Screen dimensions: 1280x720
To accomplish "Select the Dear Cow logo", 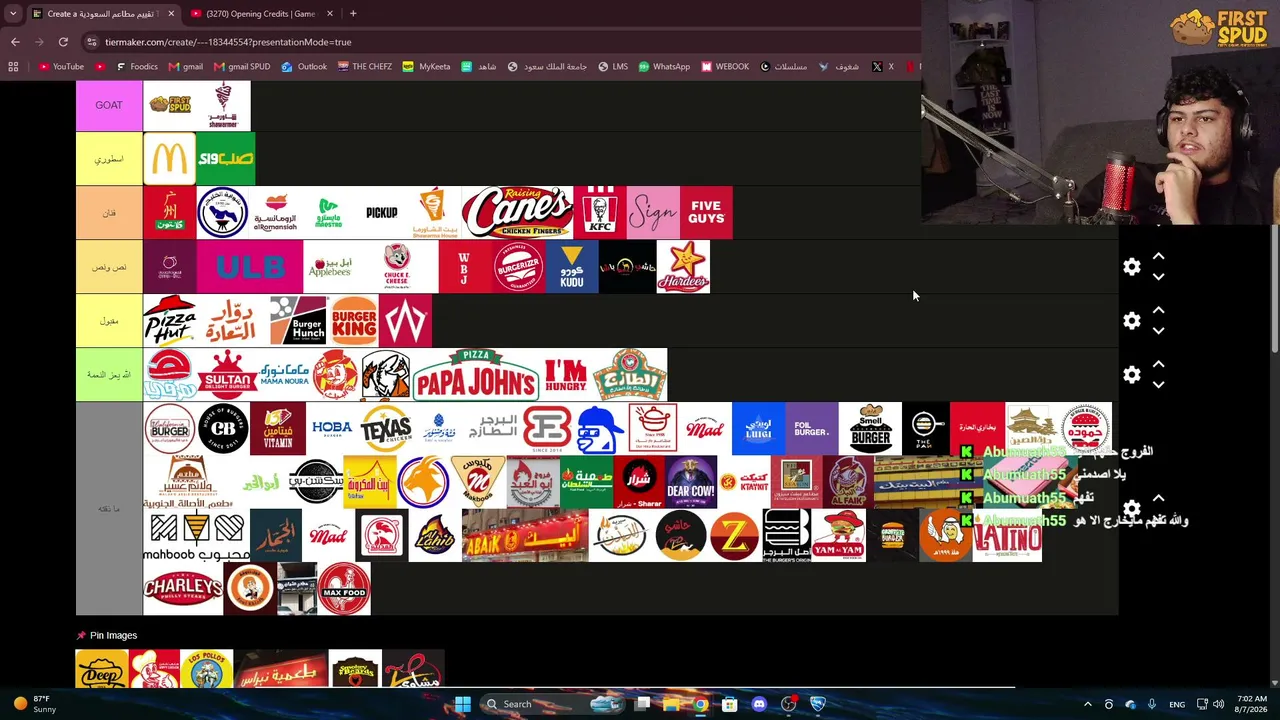I will 691,482.
